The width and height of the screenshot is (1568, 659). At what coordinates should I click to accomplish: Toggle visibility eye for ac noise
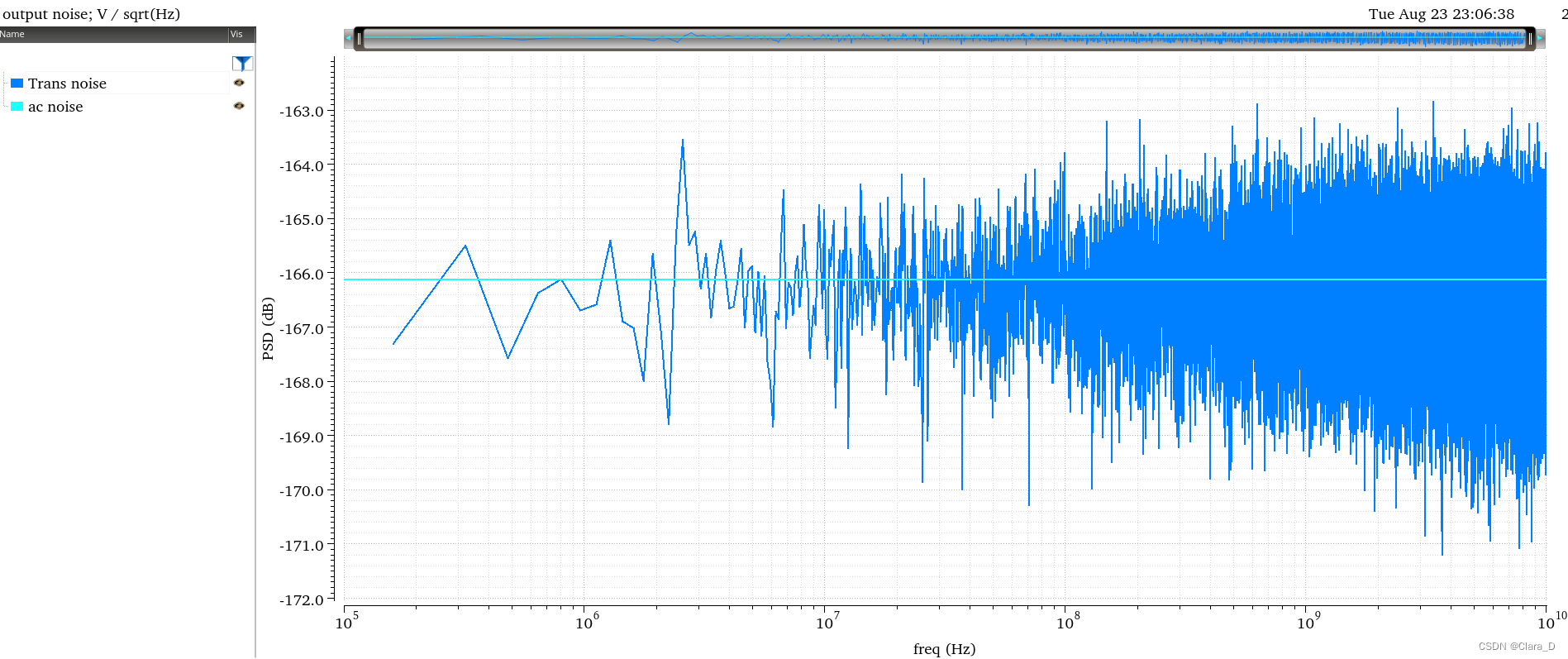tap(239, 106)
